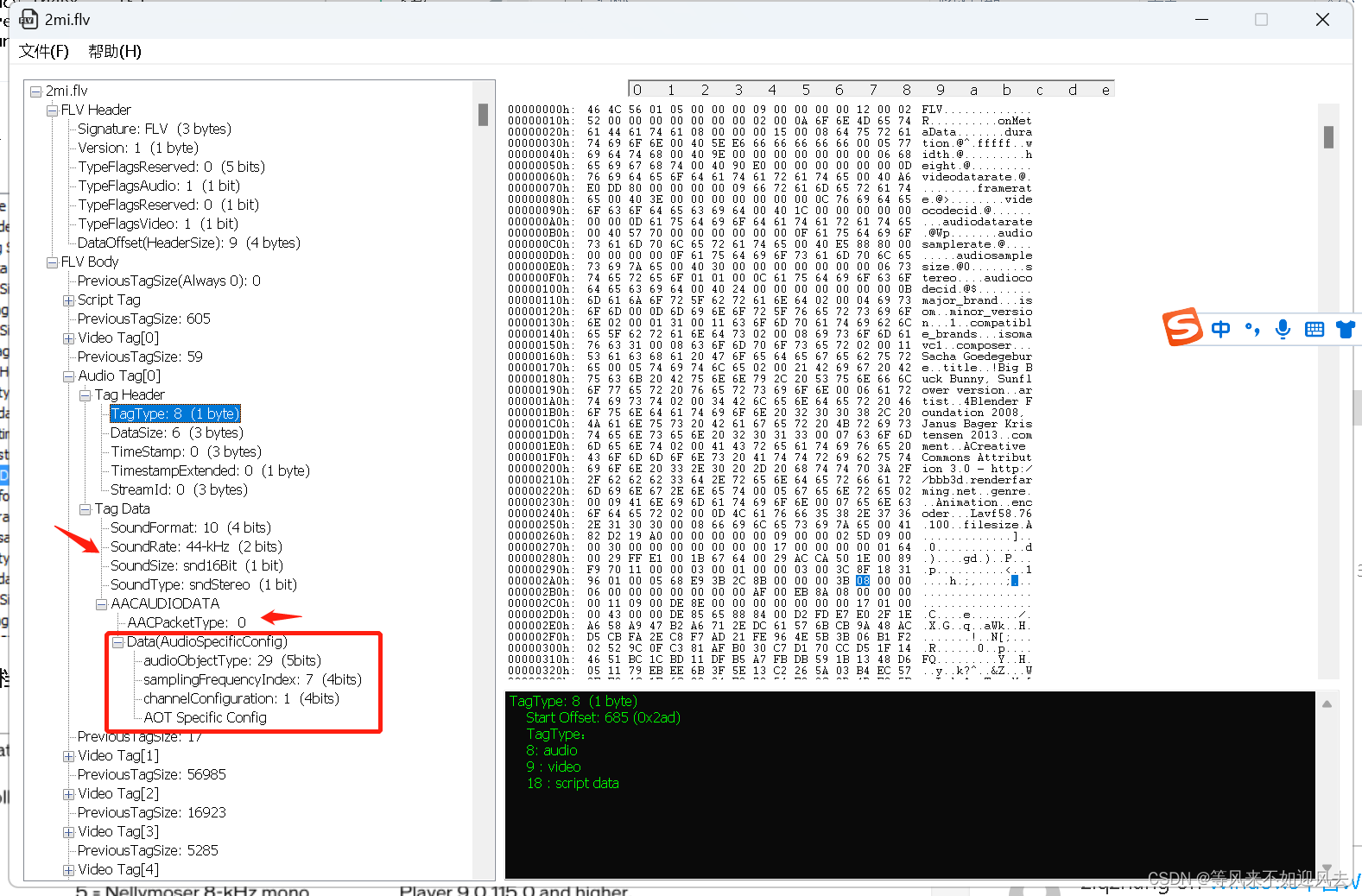Viewport: 1362px width, 896px height.
Task: Click hex row offset 00000000h
Action: [540, 110]
